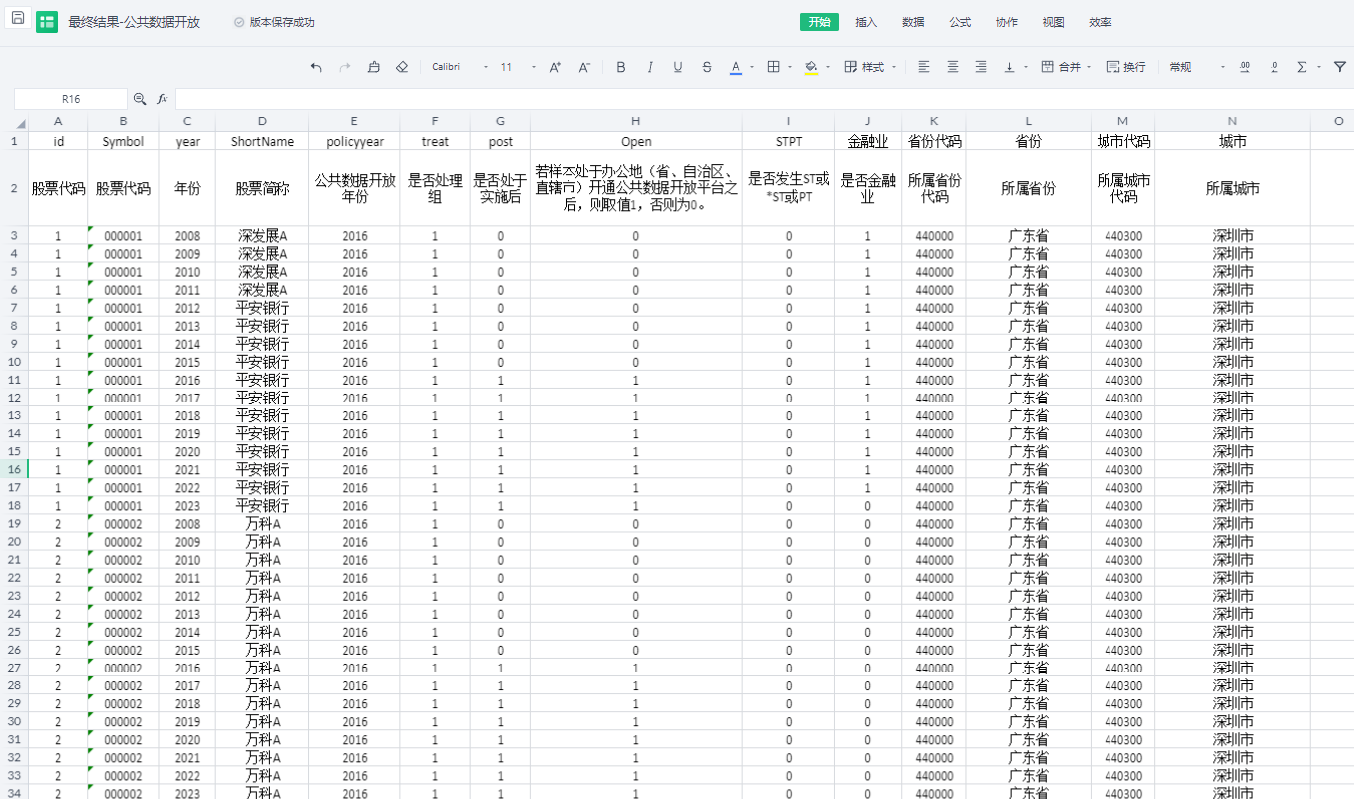Switch to the 公式 tab

[960, 22]
